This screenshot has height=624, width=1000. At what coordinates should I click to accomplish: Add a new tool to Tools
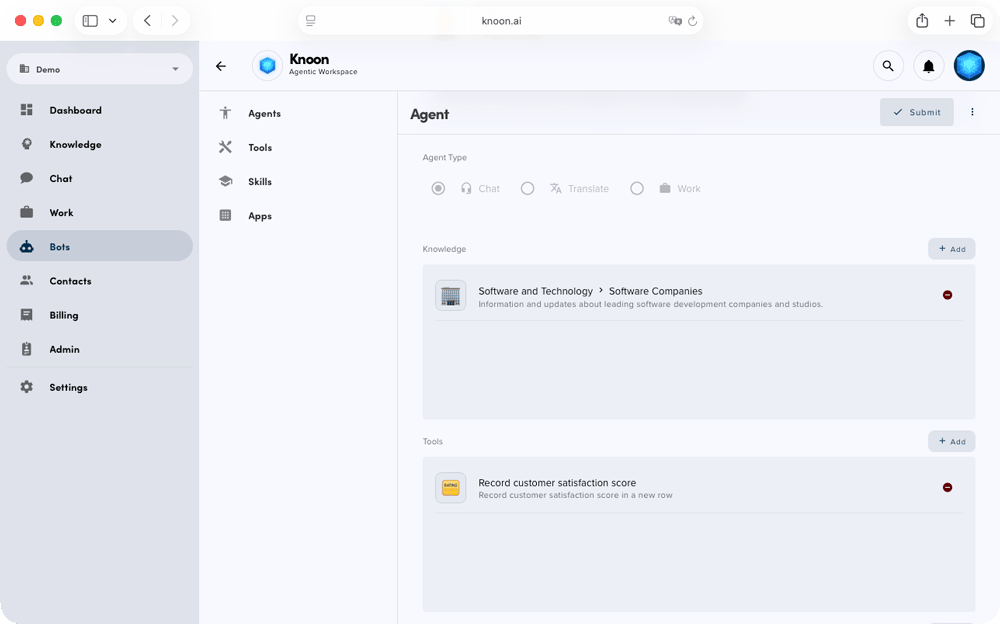pos(951,441)
